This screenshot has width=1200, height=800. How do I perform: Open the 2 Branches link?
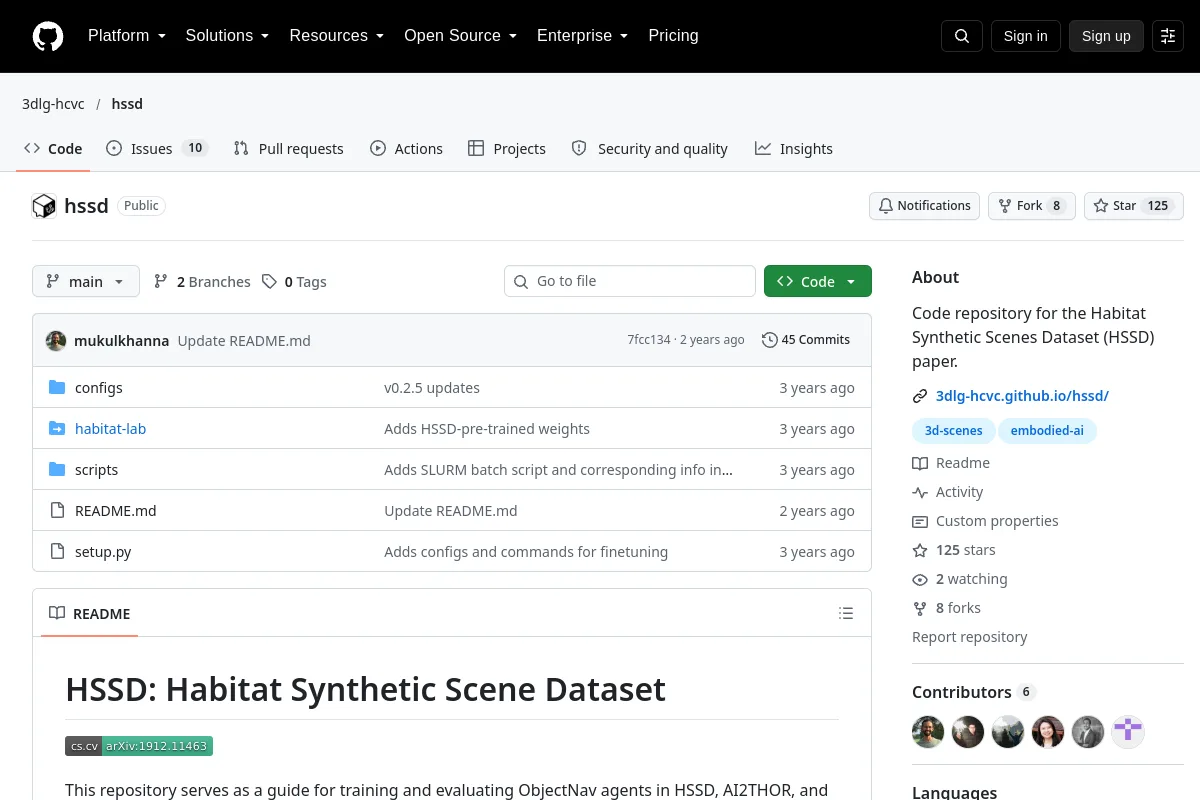coord(202,282)
